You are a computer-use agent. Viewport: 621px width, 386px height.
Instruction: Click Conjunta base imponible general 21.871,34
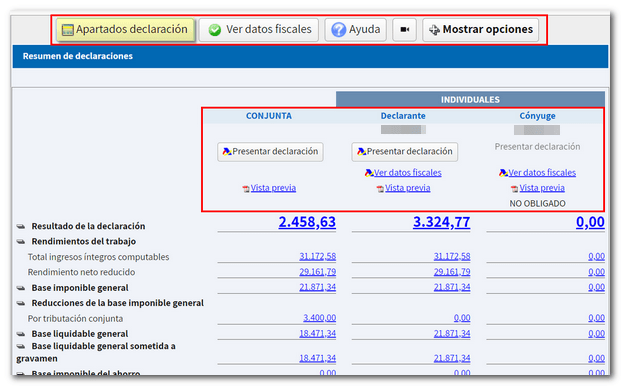(x=318, y=287)
